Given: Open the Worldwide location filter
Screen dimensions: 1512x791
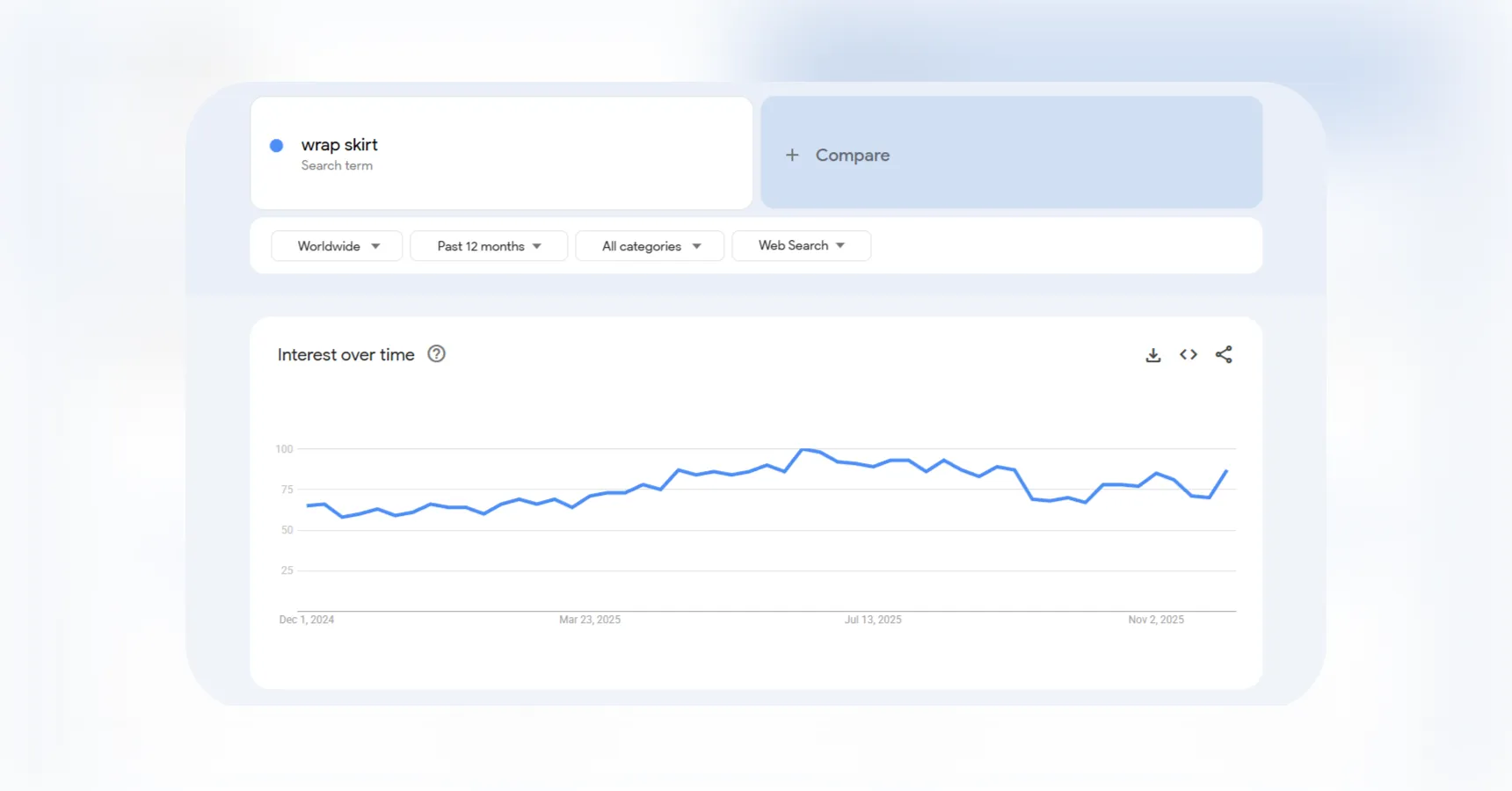Looking at the screenshot, I should pos(336,245).
